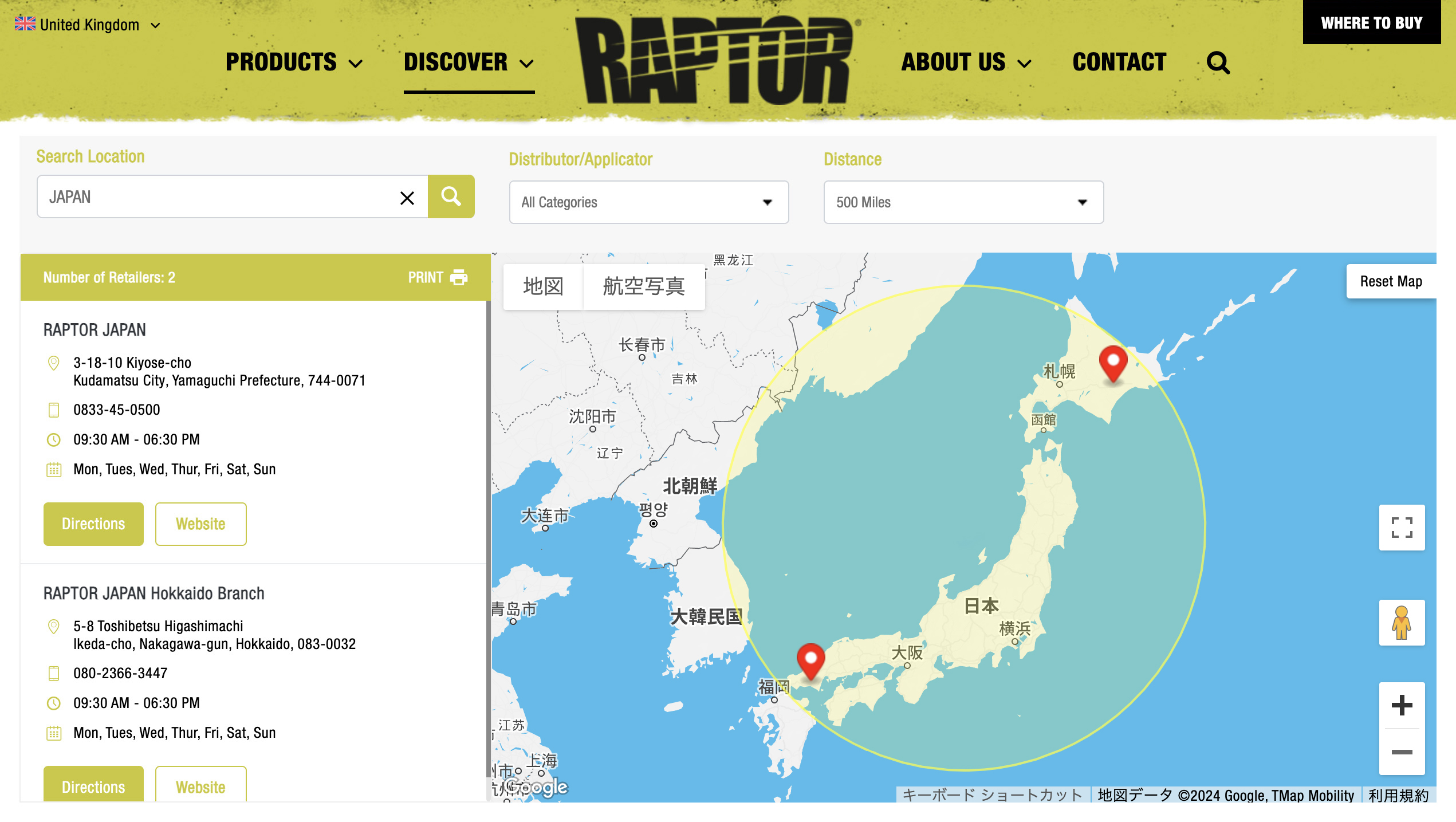Image resolution: width=1456 pixels, height=822 pixels.
Task: Click the retailer list scrollbar
Action: coord(488,538)
